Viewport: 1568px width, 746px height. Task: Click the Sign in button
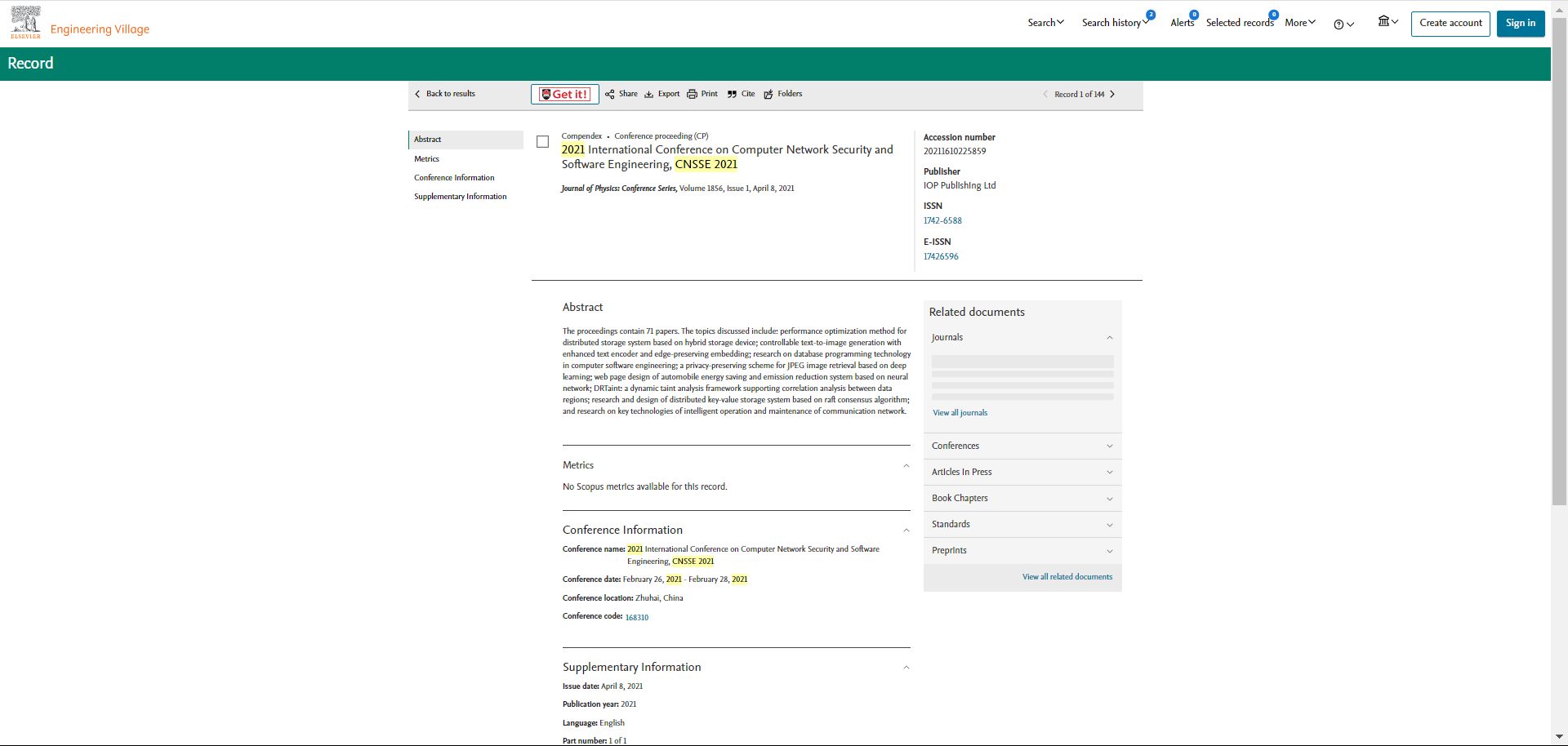[x=1520, y=23]
